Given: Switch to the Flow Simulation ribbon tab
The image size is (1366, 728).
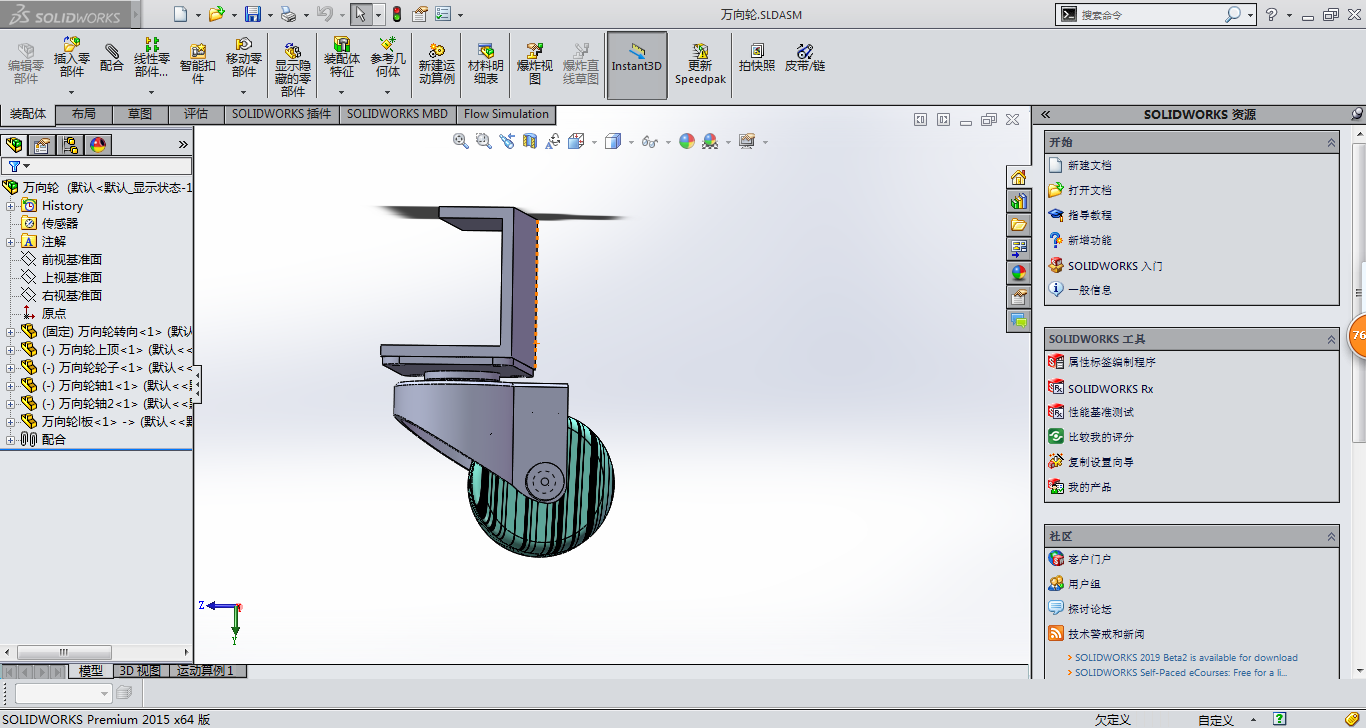Looking at the screenshot, I should coord(506,114).
